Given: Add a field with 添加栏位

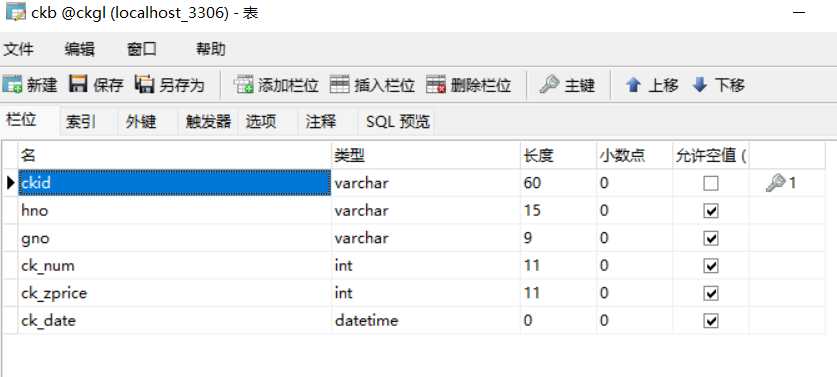Looking at the screenshot, I should pos(277,84).
